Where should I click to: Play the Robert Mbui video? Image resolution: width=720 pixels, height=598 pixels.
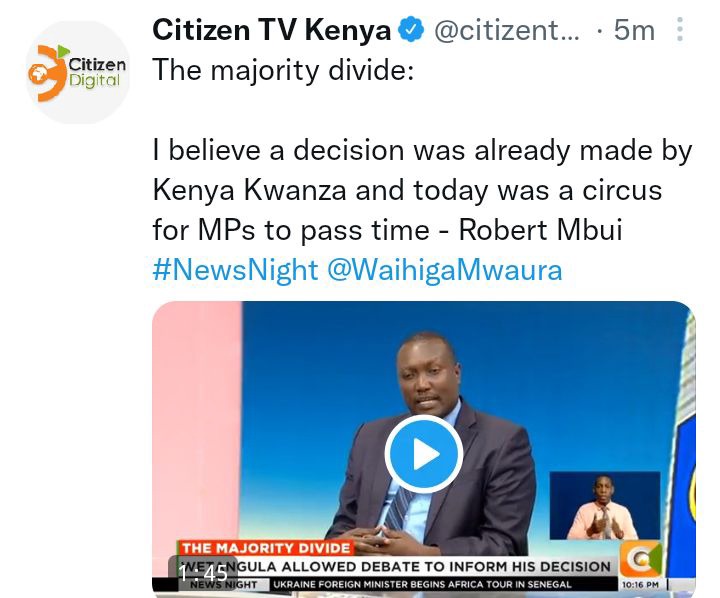423,454
